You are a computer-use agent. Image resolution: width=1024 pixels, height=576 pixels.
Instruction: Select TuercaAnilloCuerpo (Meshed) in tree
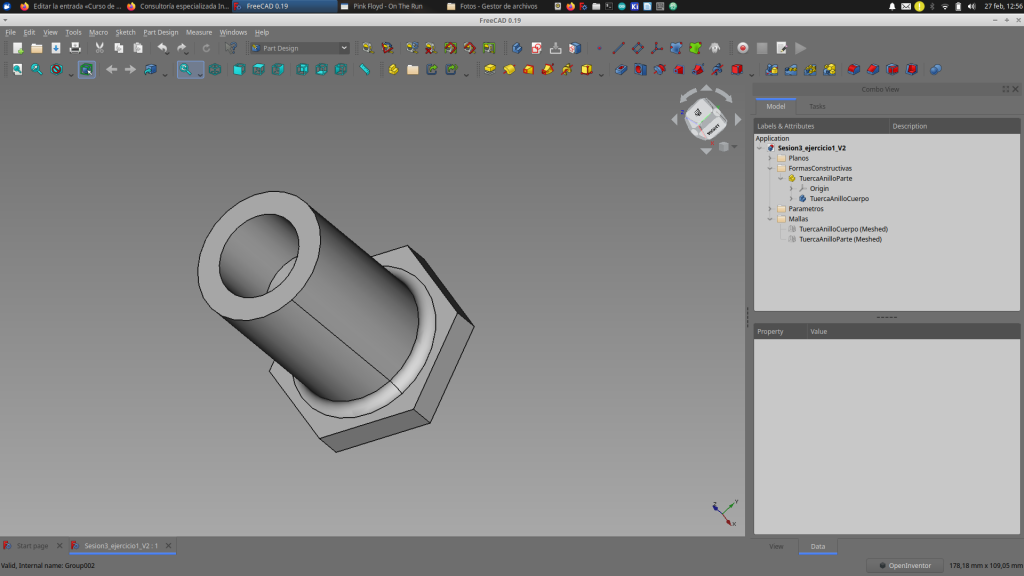(x=843, y=229)
